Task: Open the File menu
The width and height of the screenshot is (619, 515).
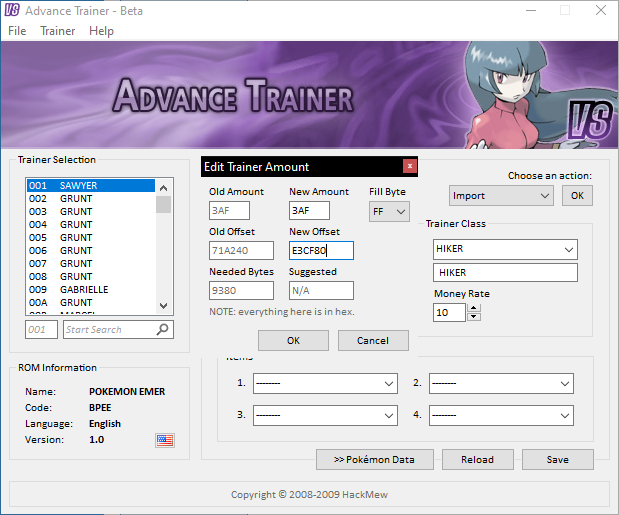Action: [x=17, y=31]
